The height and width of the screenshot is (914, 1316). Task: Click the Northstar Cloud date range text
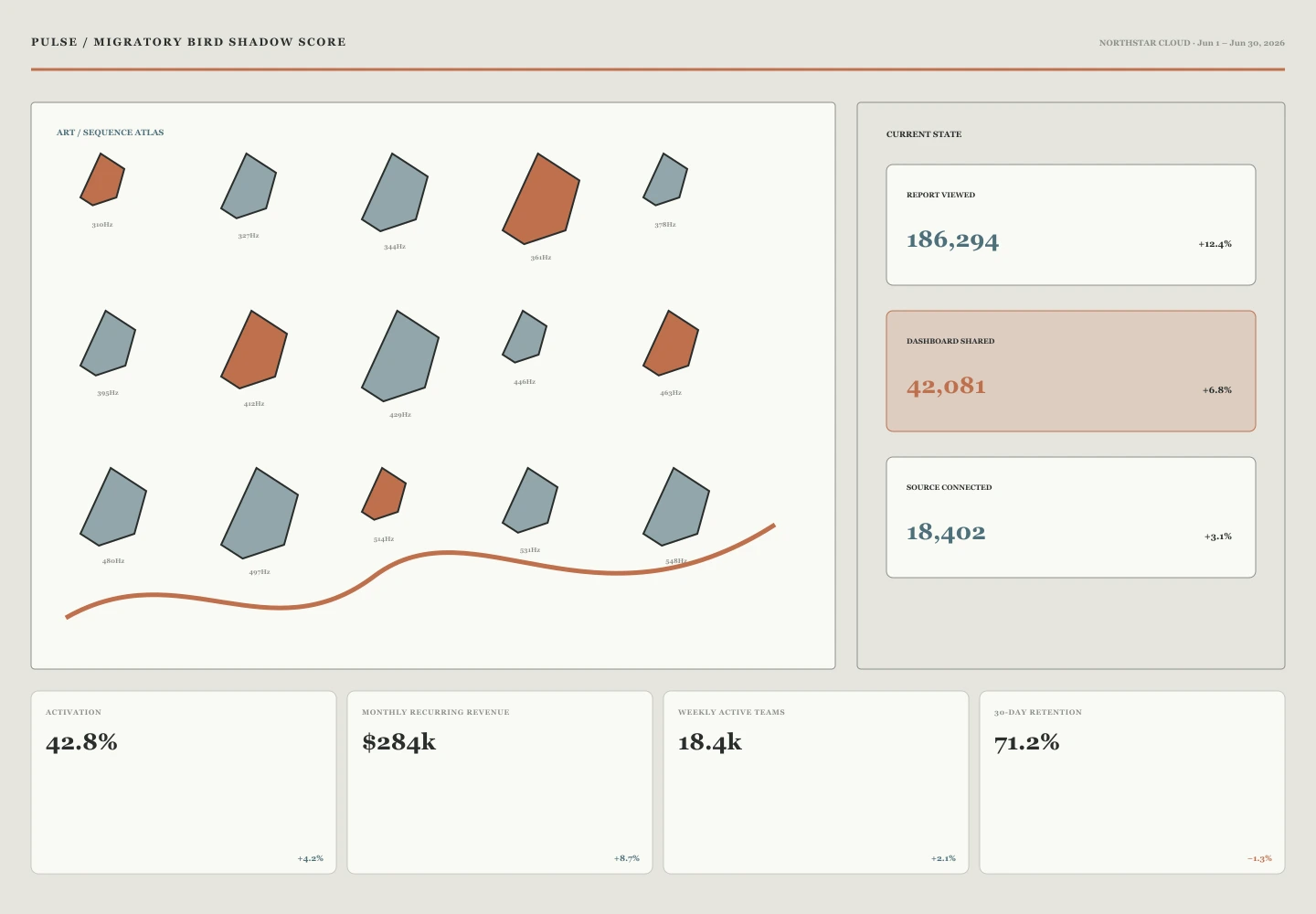tap(1192, 43)
